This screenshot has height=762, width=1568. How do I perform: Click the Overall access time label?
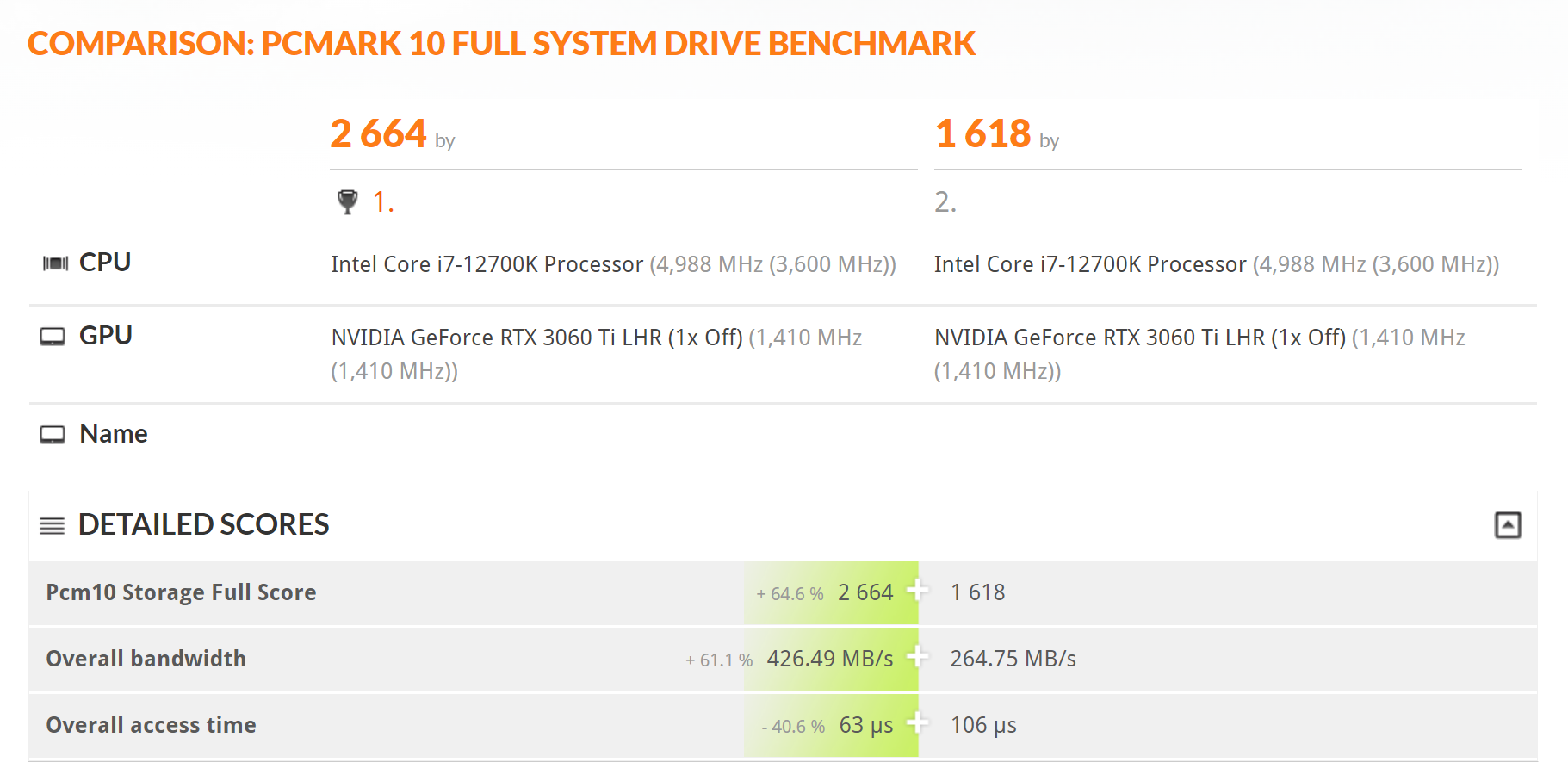(151, 725)
